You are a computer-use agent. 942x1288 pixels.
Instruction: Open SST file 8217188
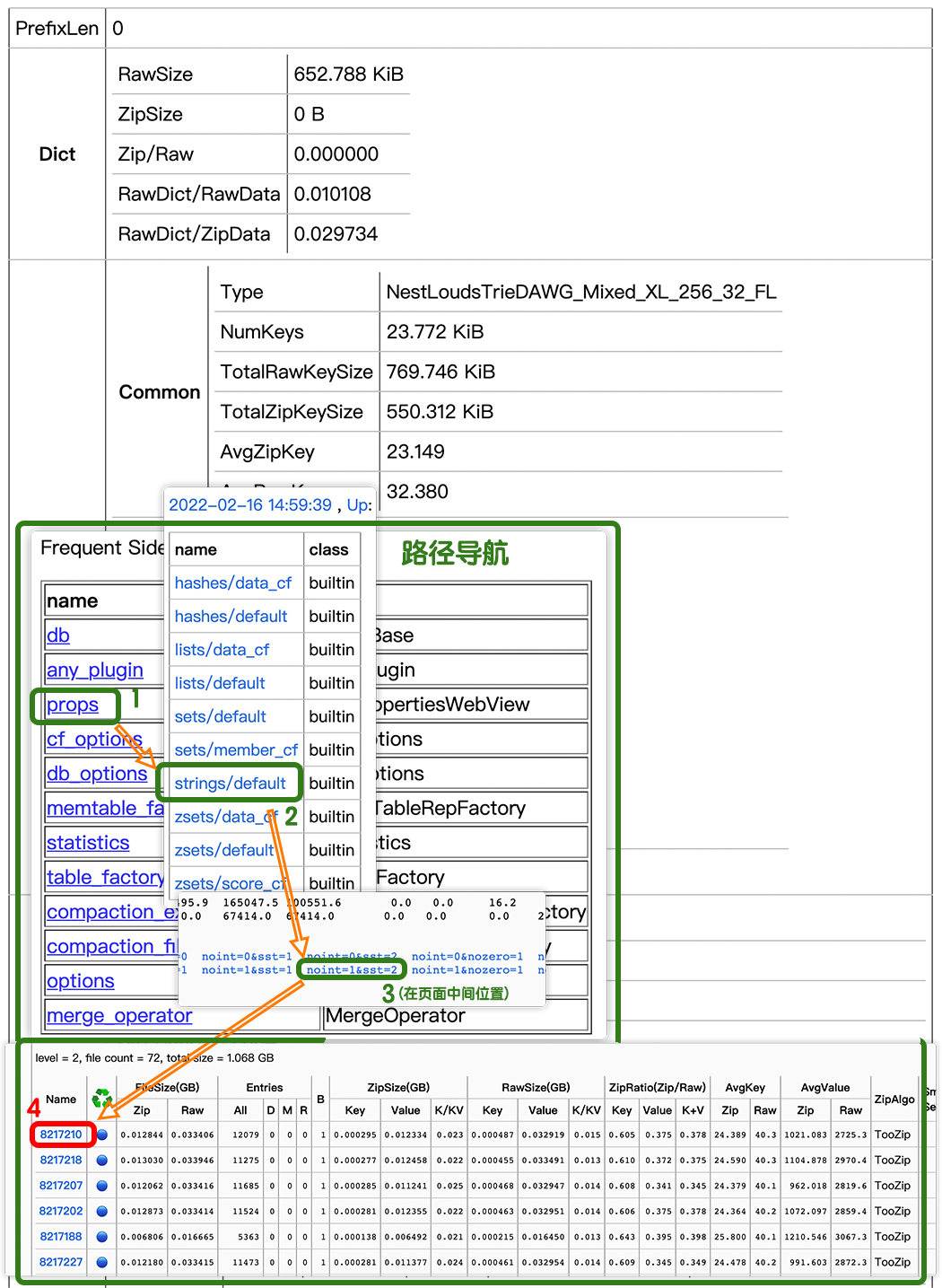pos(61,1237)
